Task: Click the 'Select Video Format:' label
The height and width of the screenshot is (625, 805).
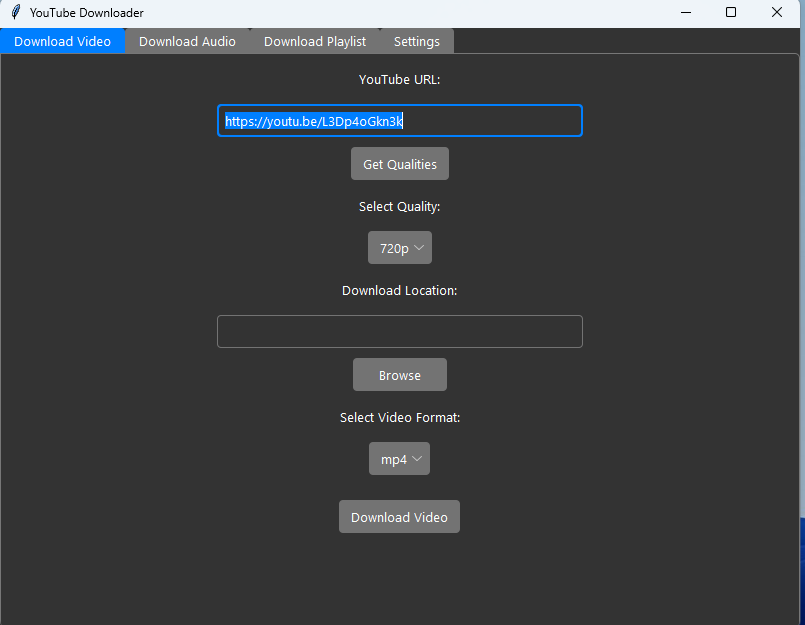Action: pos(399,418)
